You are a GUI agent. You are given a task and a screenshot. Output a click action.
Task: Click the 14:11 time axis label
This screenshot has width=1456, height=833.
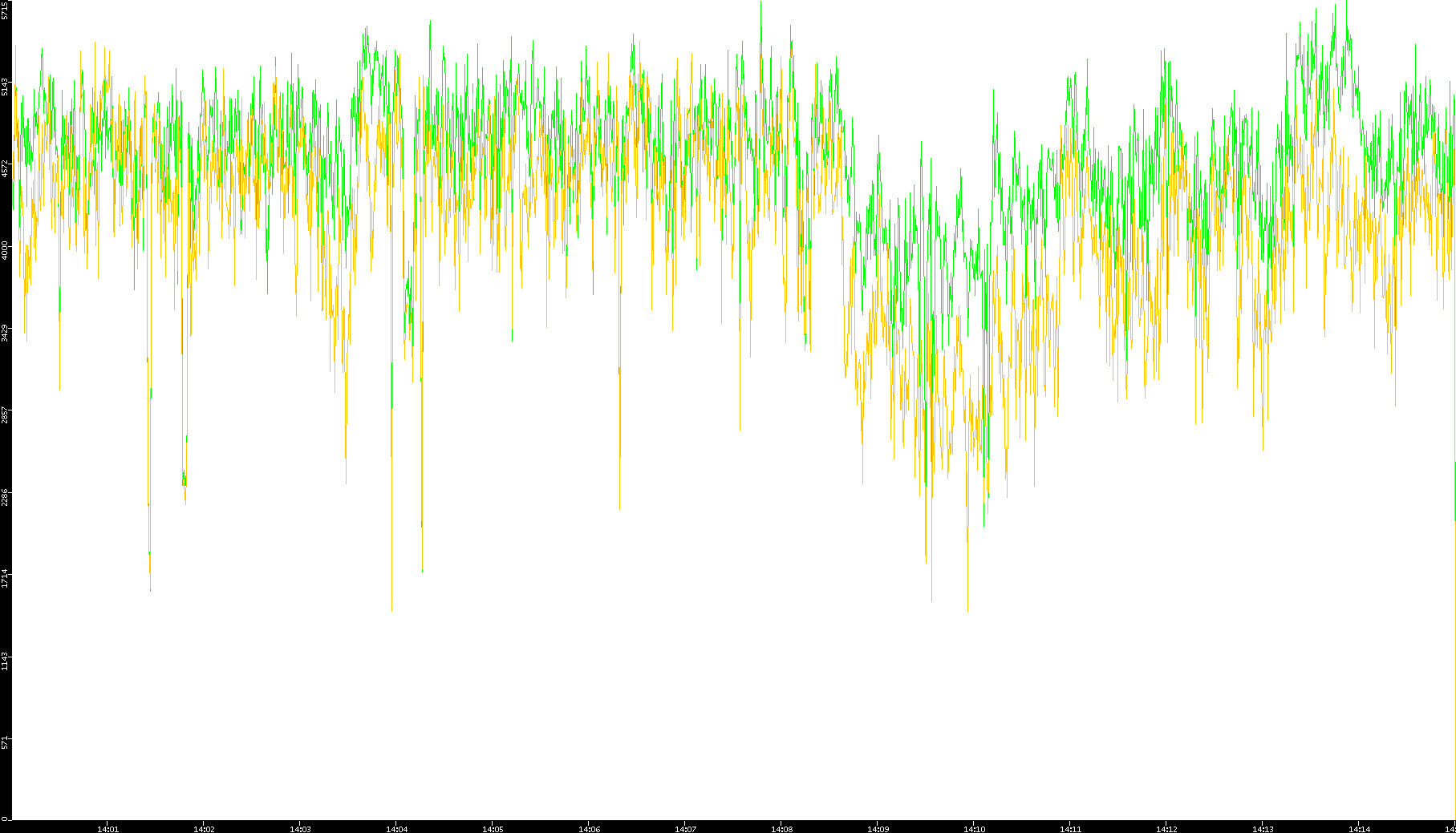coord(1070,829)
